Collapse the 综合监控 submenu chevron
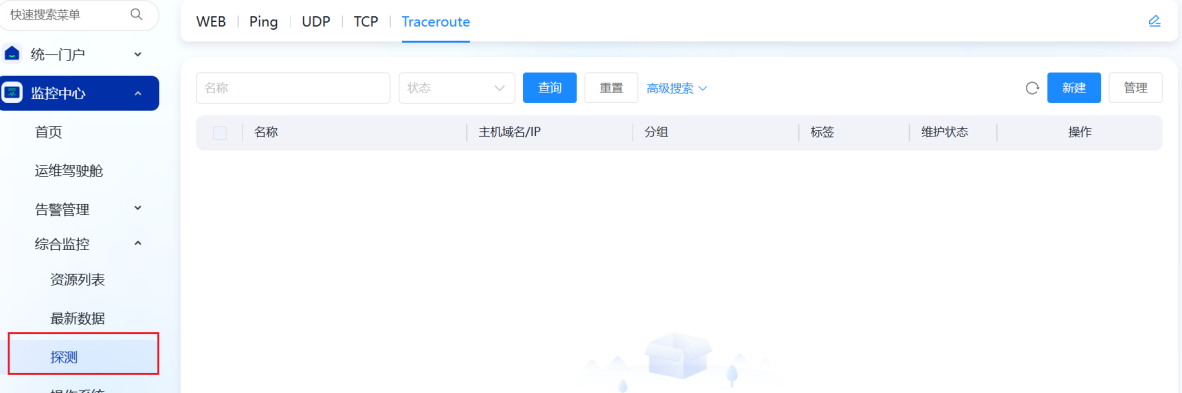 [137, 244]
